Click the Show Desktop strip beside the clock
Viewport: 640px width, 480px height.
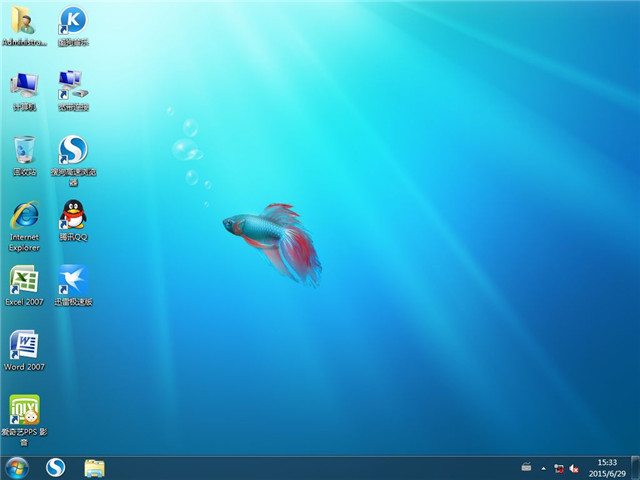636,468
